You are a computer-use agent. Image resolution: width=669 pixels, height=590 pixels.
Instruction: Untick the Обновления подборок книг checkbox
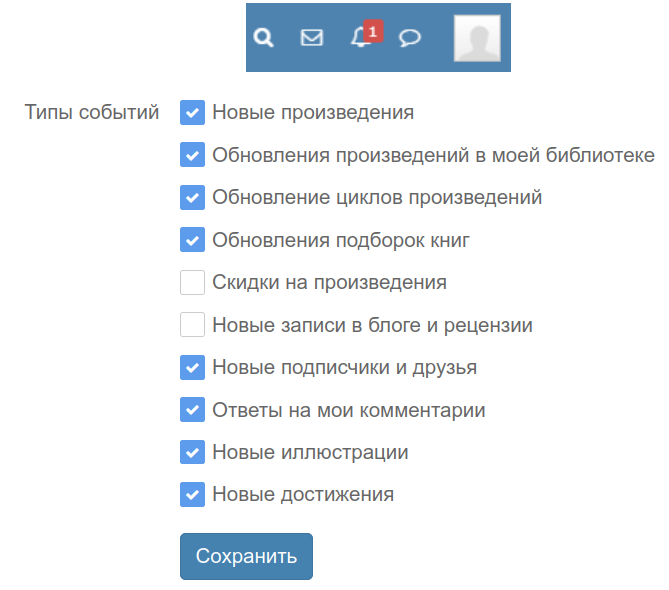[x=193, y=240]
